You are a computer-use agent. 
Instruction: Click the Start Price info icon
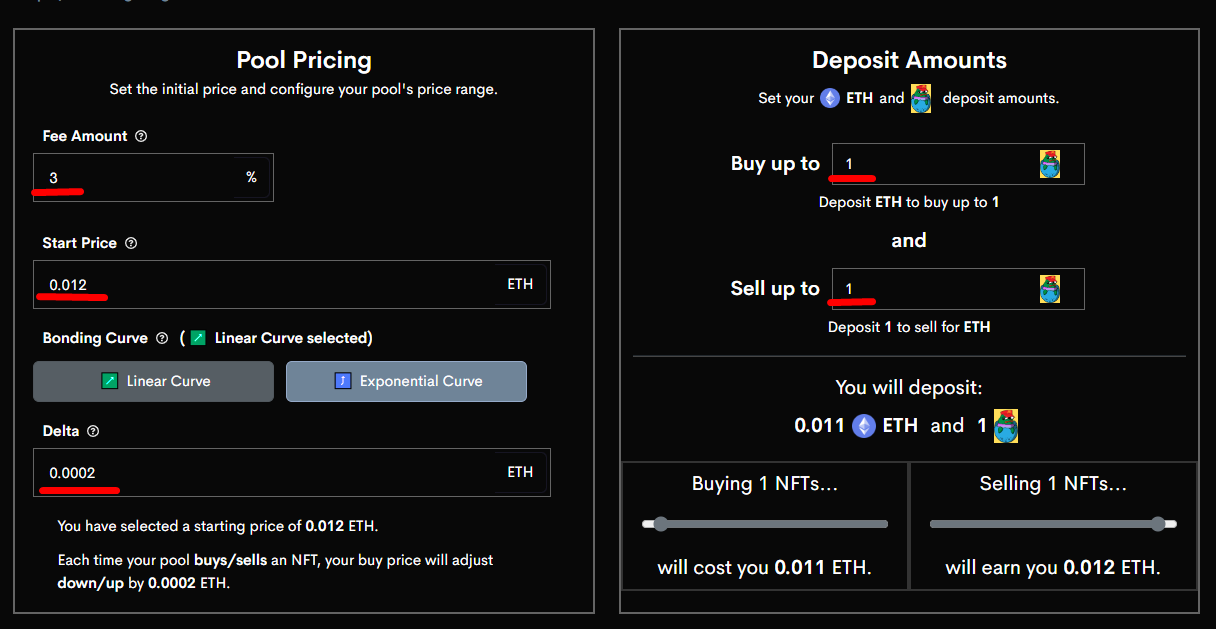pyautogui.click(x=131, y=243)
